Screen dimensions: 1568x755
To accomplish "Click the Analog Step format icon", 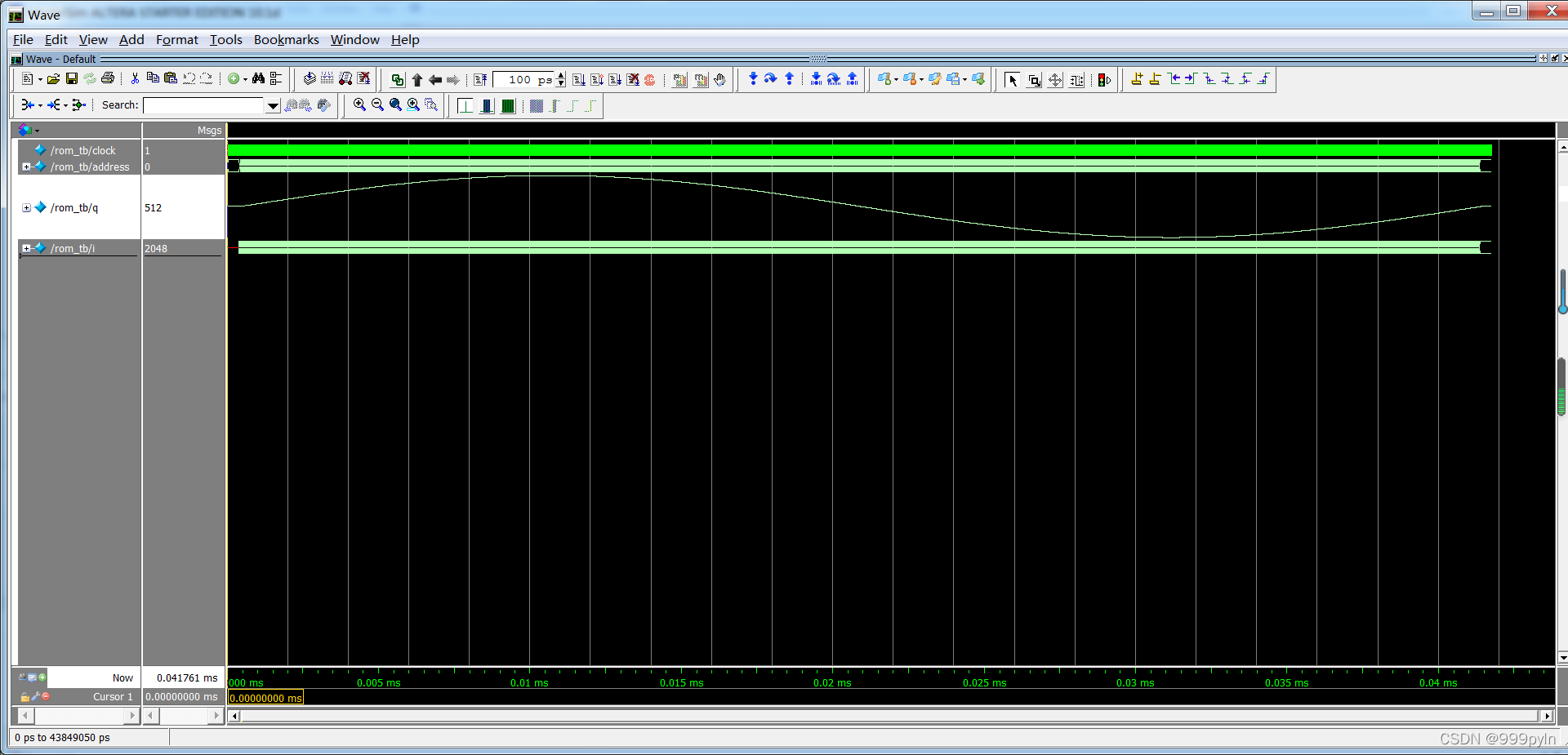I will (x=537, y=105).
